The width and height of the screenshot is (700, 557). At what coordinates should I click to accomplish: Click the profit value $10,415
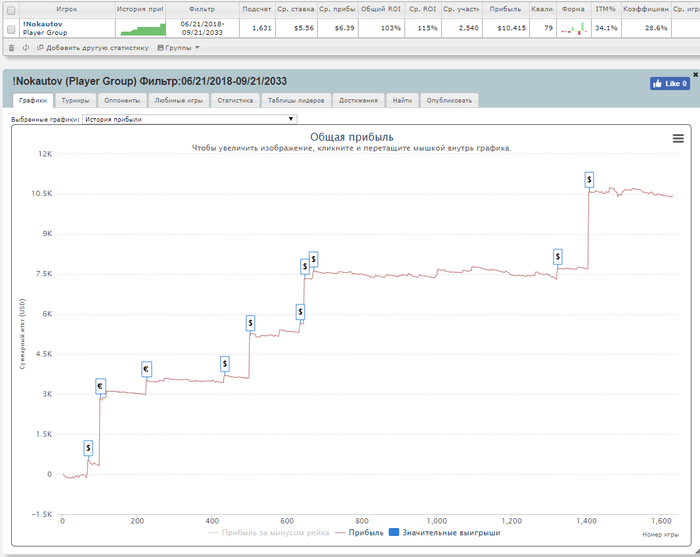point(512,28)
